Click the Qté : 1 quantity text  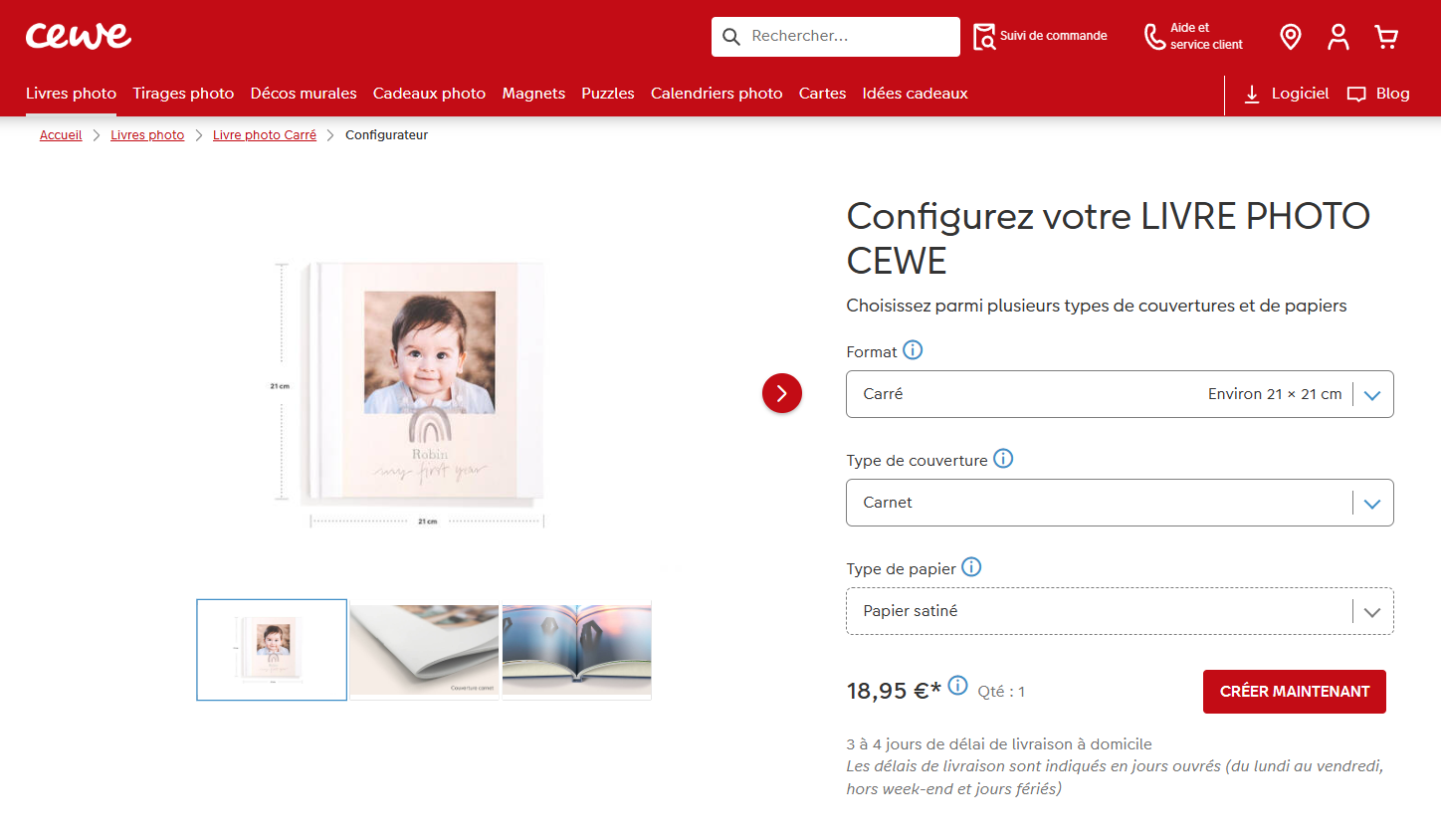1001,692
